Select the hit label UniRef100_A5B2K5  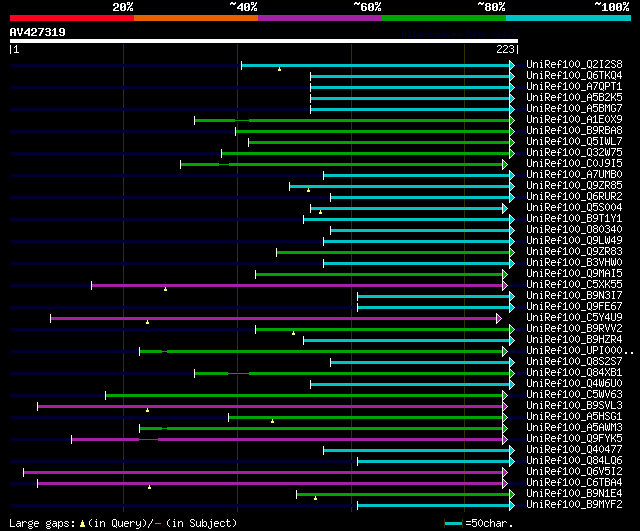click(574, 98)
